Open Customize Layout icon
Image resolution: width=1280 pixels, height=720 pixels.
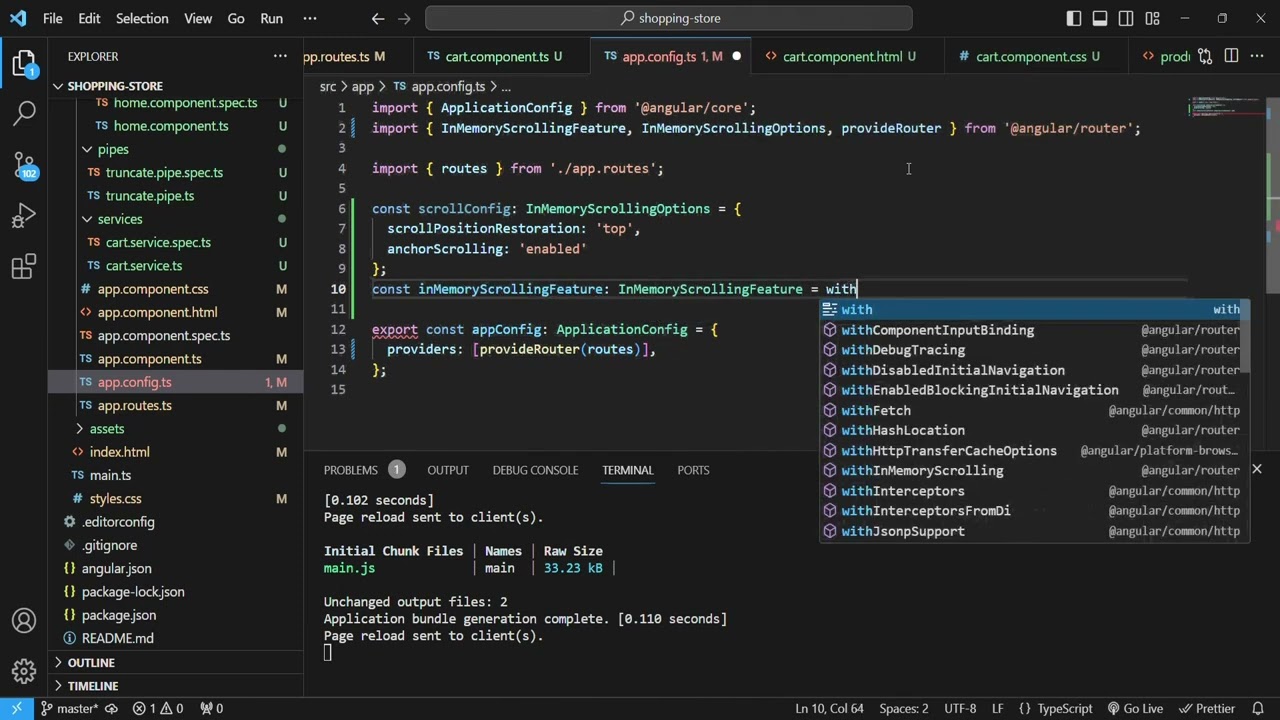point(1151,18)
